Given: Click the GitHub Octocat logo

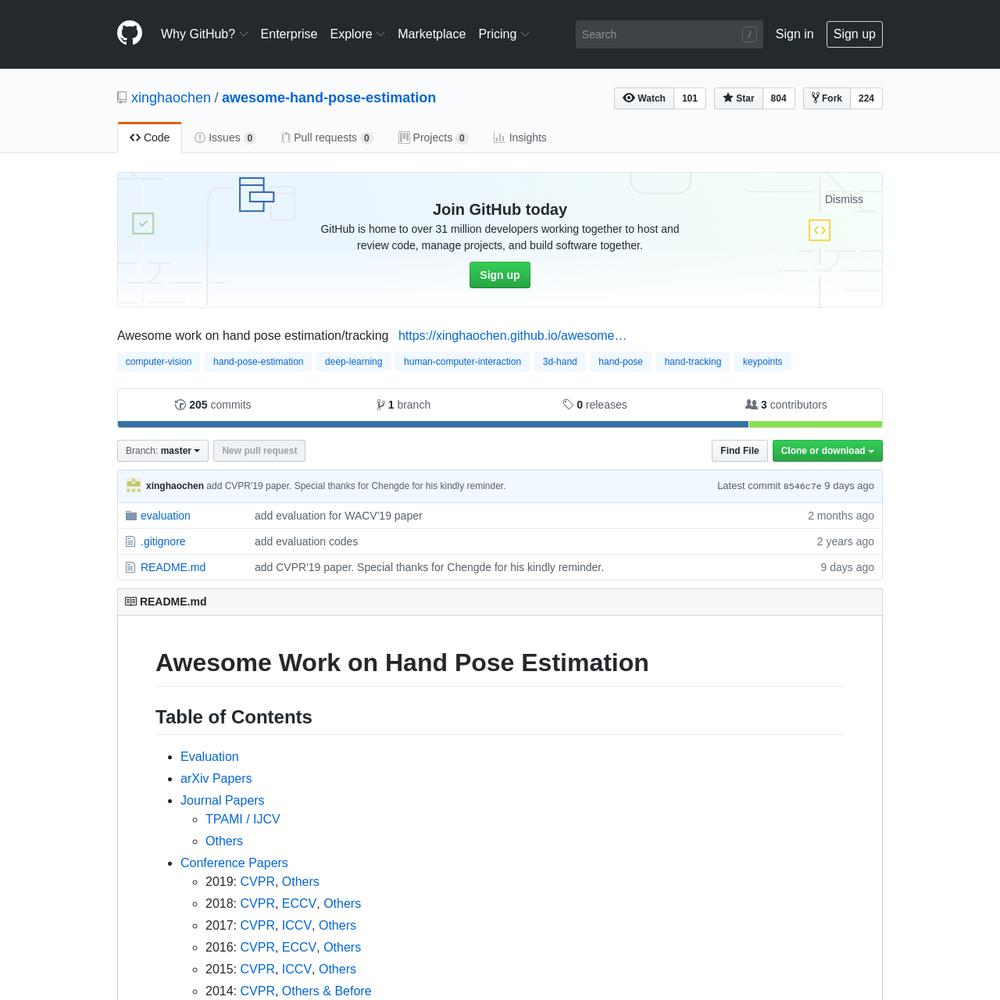Looking at the screenshot, I should coord(129,33).
